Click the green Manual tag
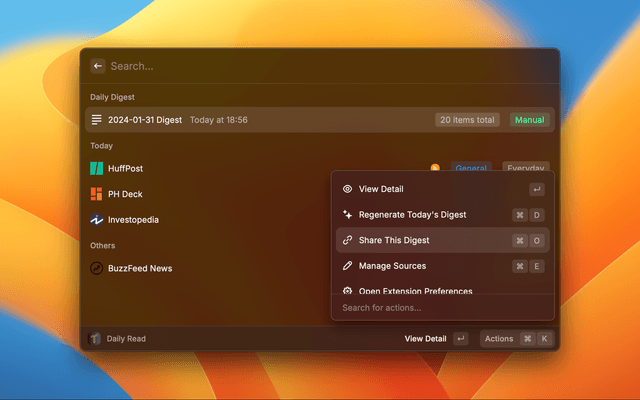 [530, 120]
